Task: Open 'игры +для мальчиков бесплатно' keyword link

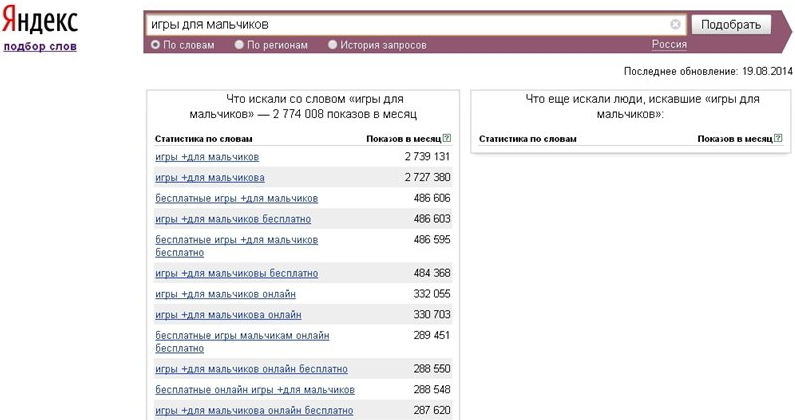Action: pos(233,219)
